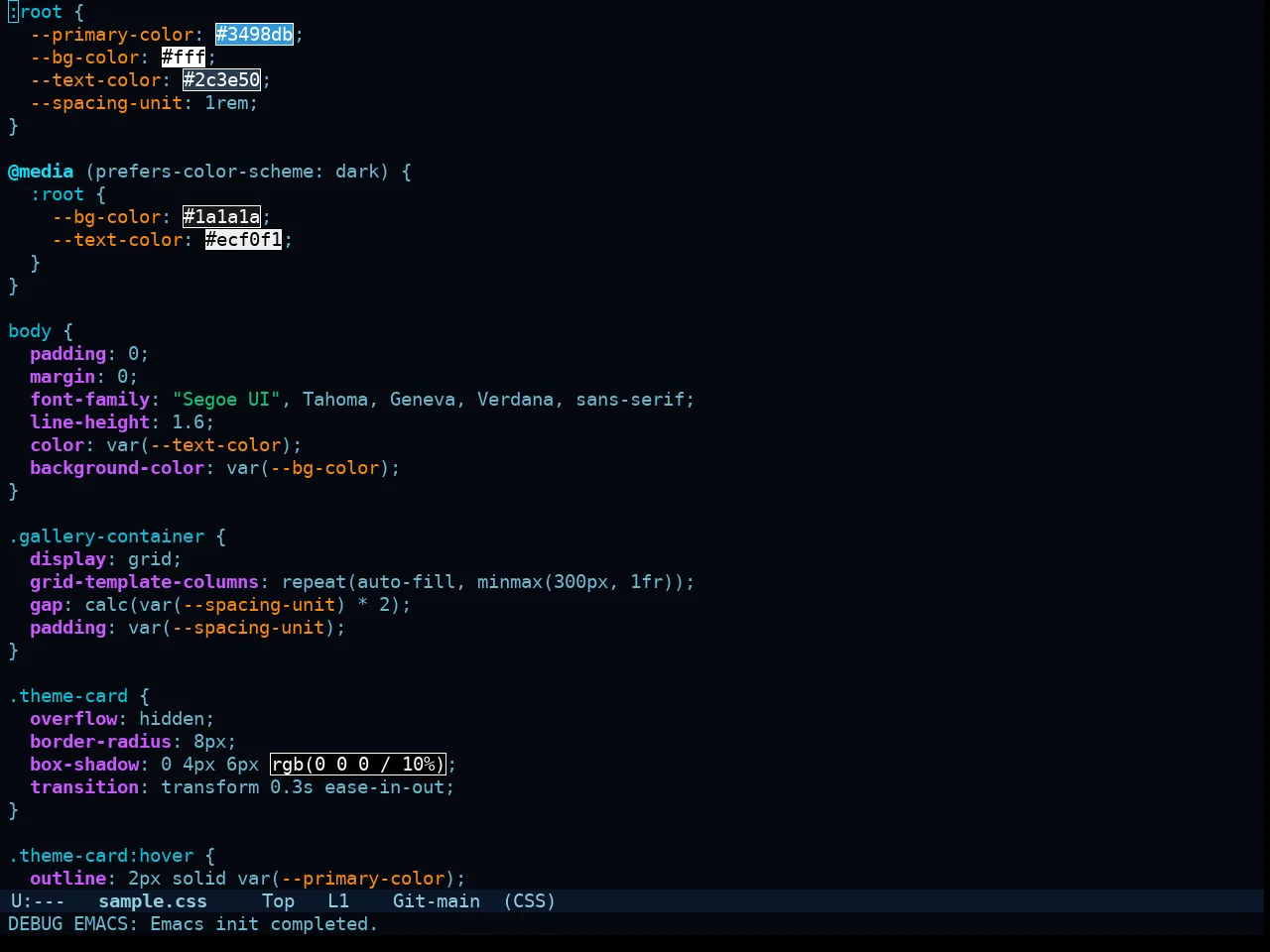
Task: Click the outline property
Action: pyautogui.click(x=67, y=879)
